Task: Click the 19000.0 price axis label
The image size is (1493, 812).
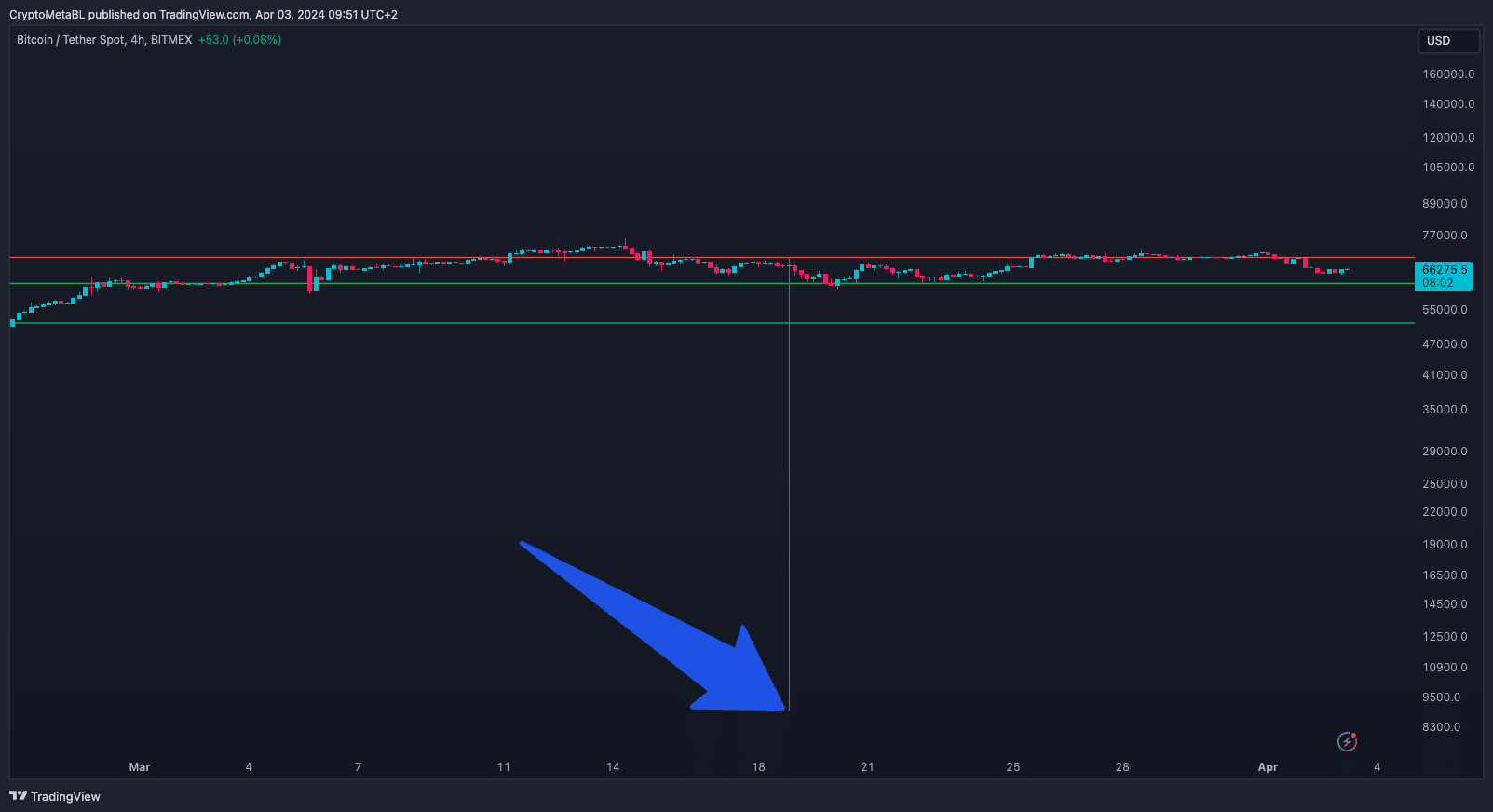Action: coord(1445,545)
